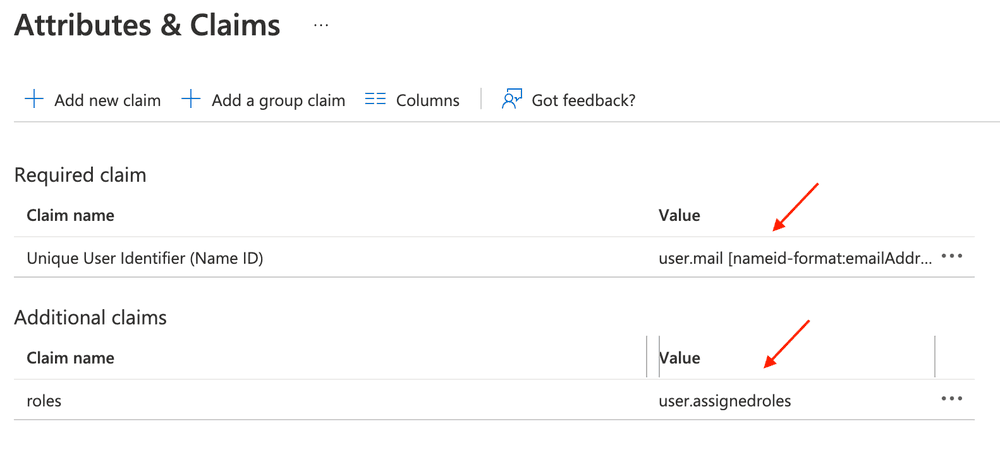Click the Attributes & Claims page title
The width and height of the screenshot is (1000, 467).
[x=147, y=25]
